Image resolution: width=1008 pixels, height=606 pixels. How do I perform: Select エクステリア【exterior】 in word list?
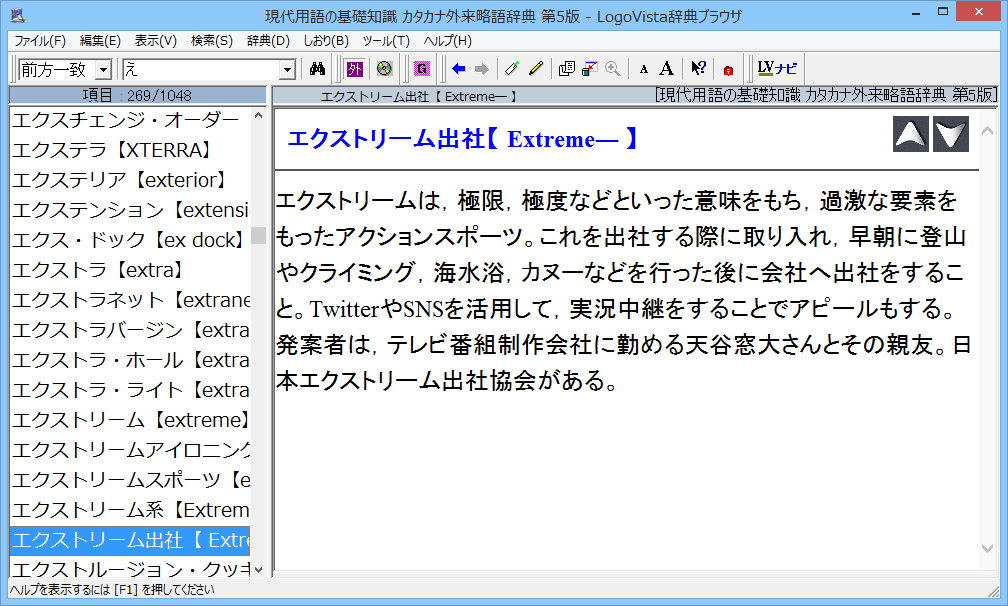[130, 180]
